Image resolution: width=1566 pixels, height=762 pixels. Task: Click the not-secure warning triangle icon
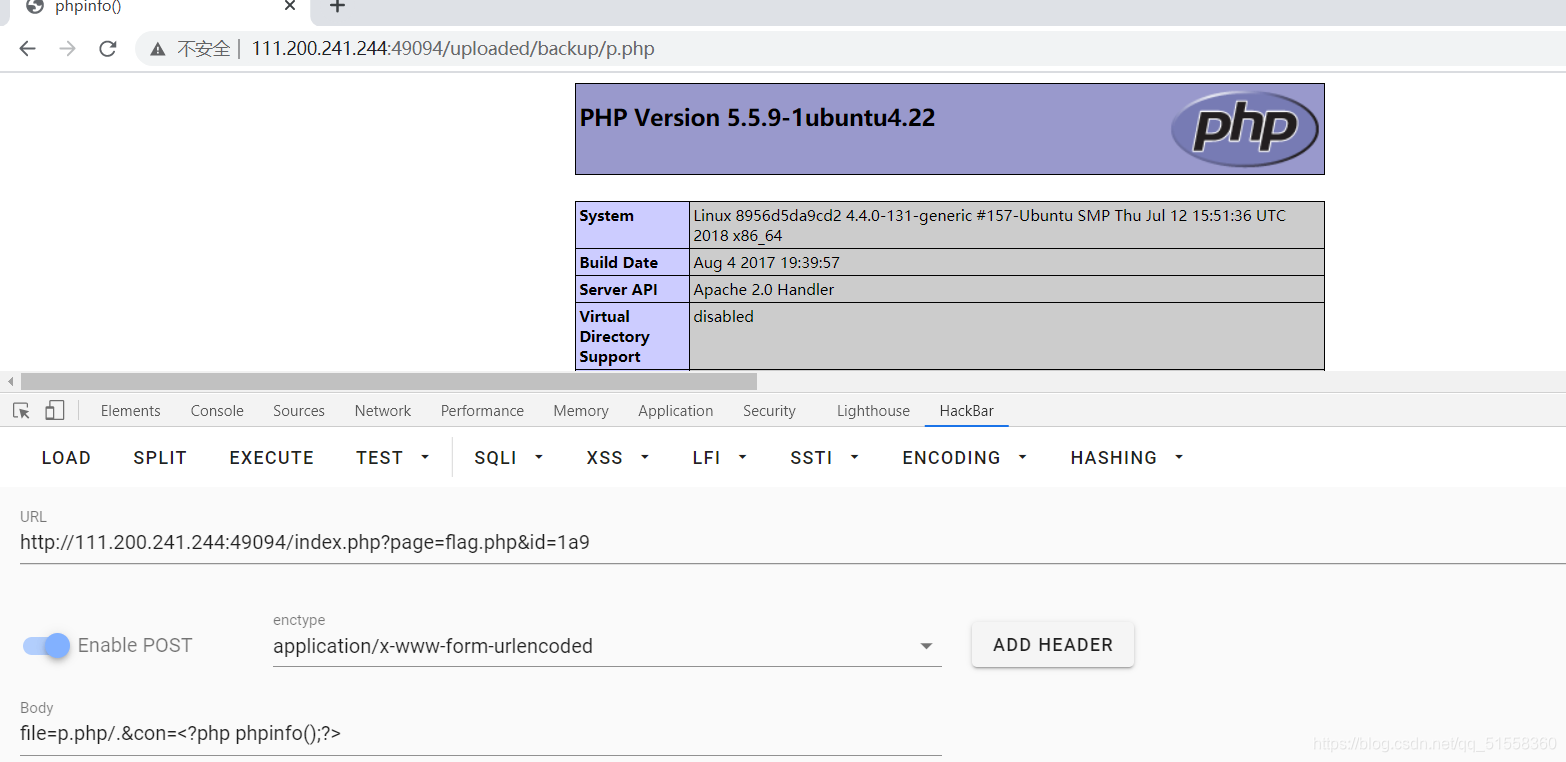tap(157, 49)
